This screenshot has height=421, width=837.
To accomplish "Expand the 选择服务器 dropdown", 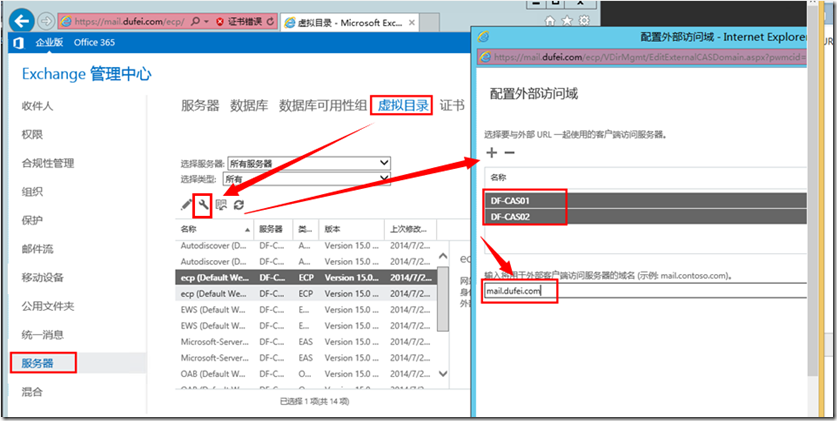I will [309, 163].
